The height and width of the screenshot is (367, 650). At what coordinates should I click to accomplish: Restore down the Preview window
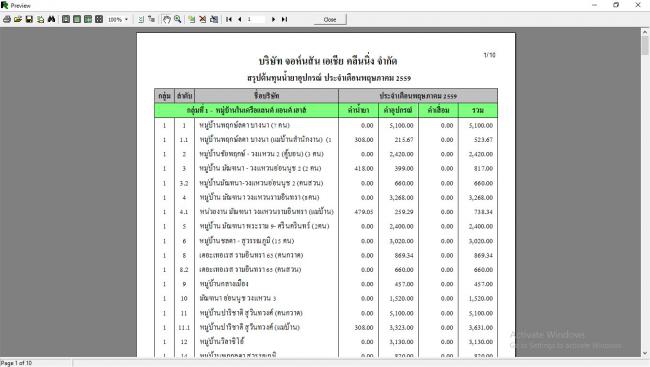point(616,5)
